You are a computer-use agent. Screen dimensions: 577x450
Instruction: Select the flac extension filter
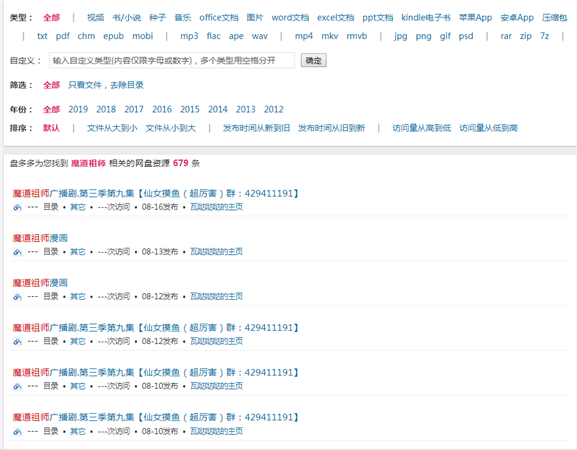pyautogui.click(x=213, y=36)
